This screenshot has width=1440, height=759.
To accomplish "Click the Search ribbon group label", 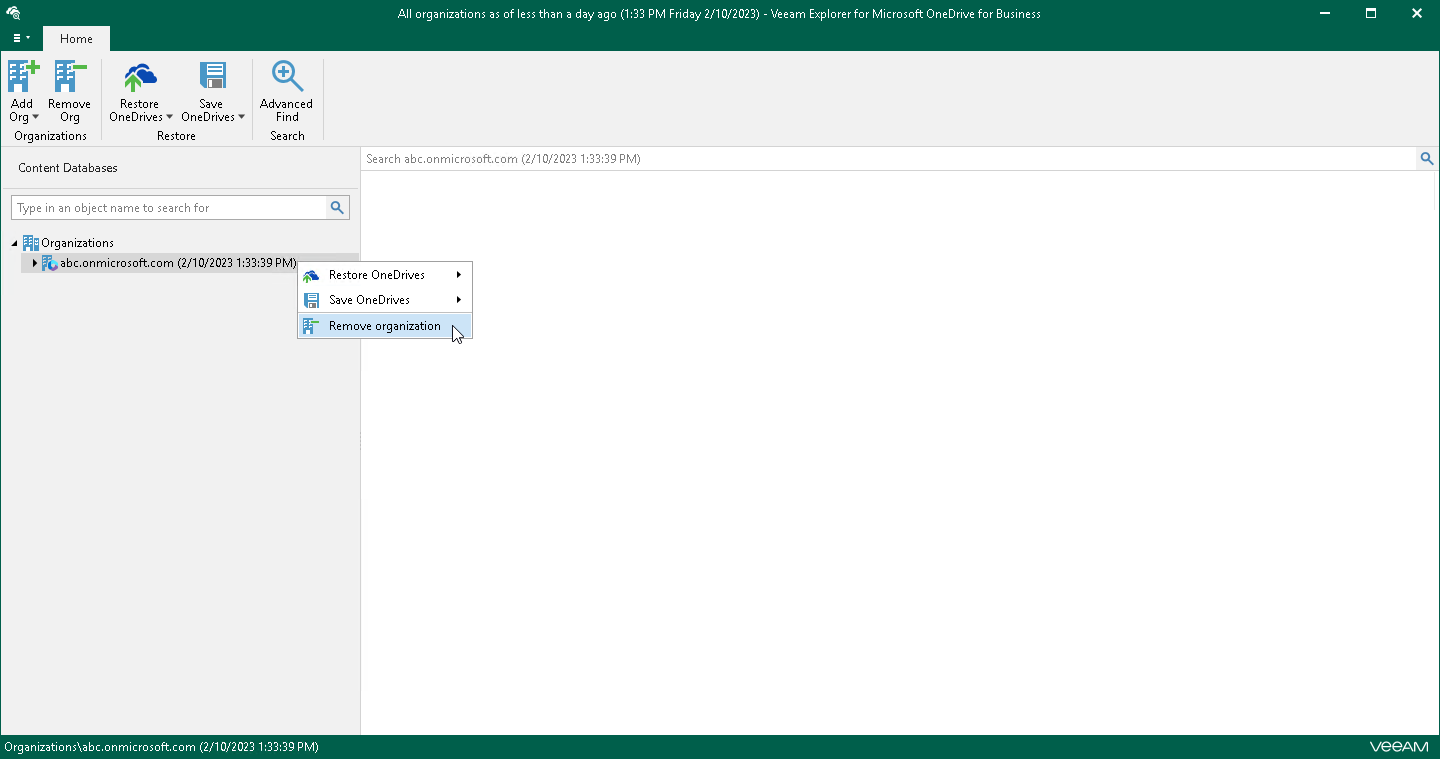I will [287, 136].
